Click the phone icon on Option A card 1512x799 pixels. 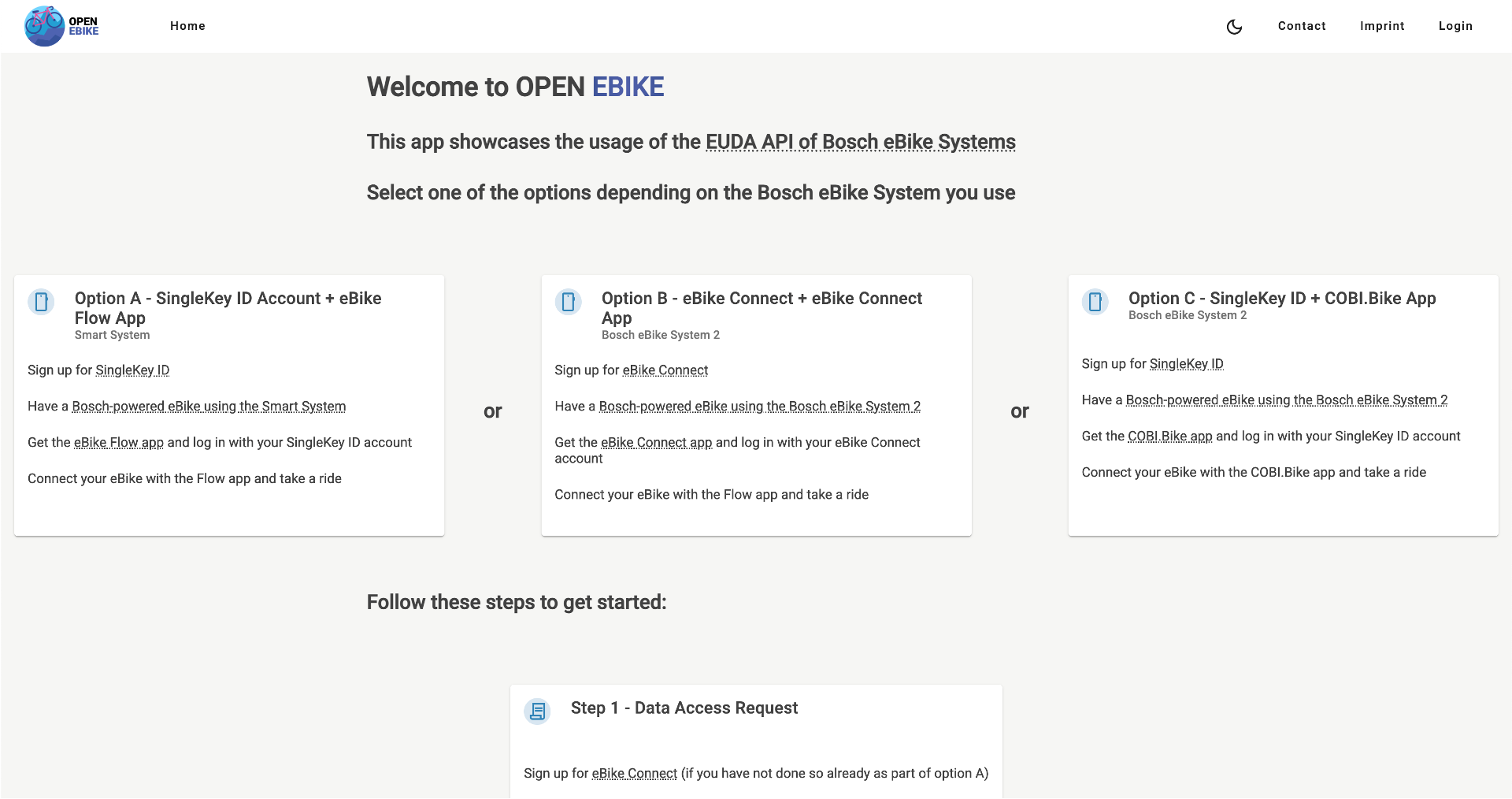(41, 301)
